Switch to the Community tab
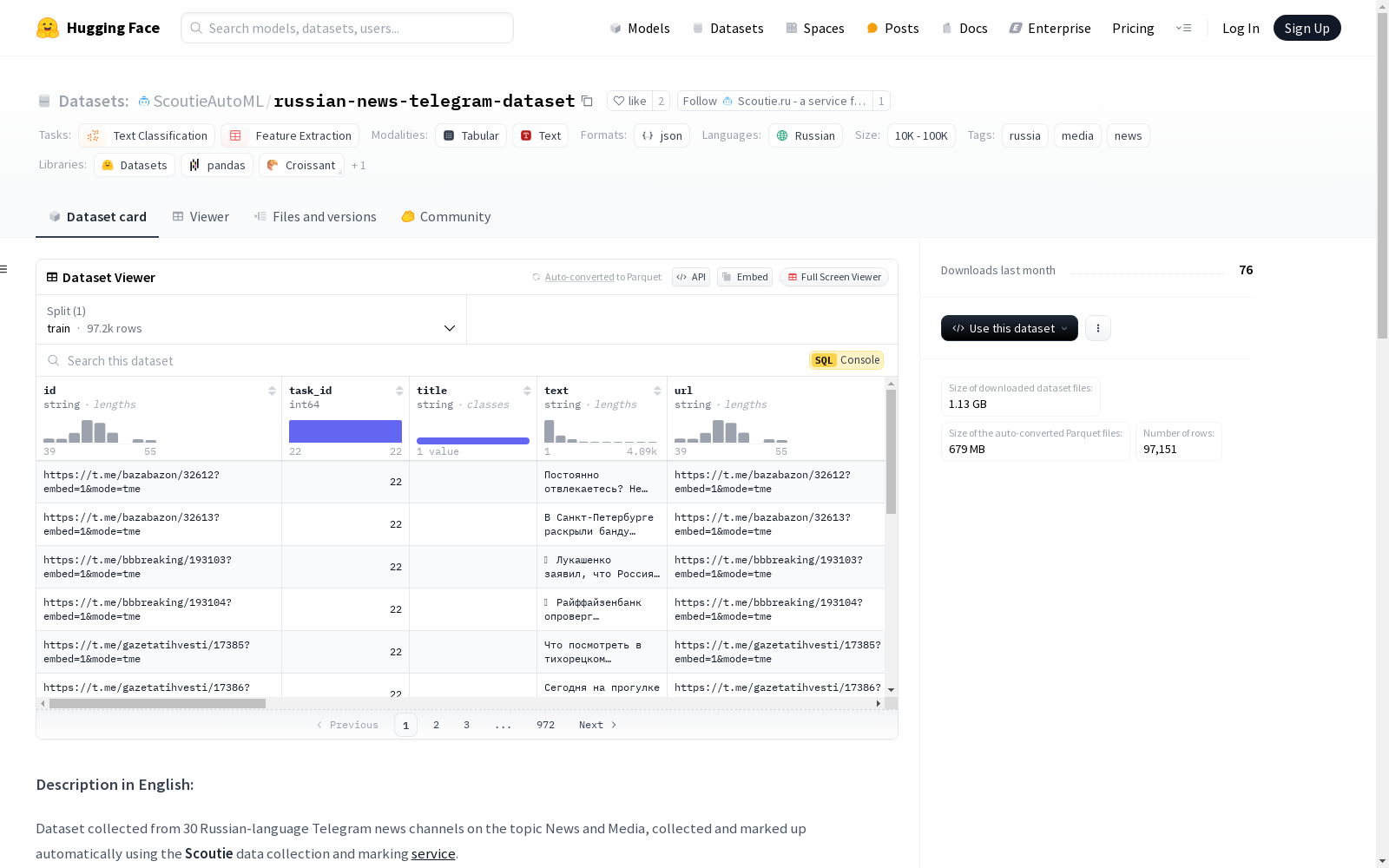This screenshot has width=1389, height=868. point(446,217)
